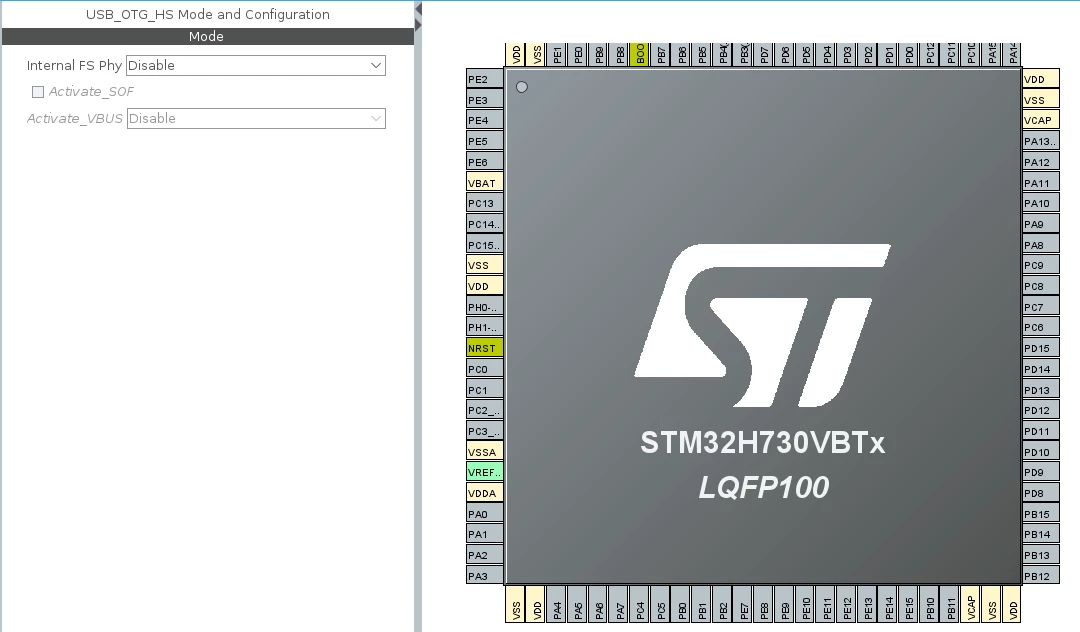Screen dimensions: 1080x632
Task: Click pin PA0
Action: pyautogui.click(x=485, y=514)
